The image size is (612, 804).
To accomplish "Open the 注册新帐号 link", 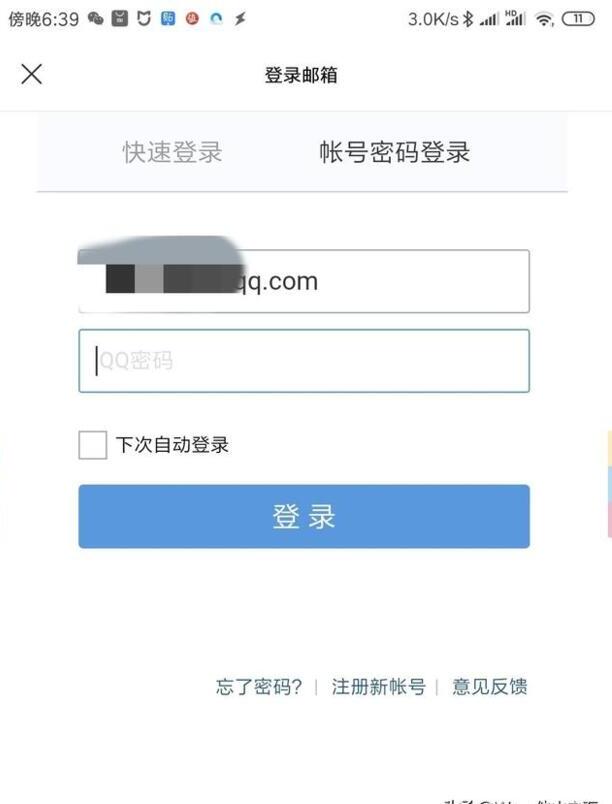I will [378, 687].
